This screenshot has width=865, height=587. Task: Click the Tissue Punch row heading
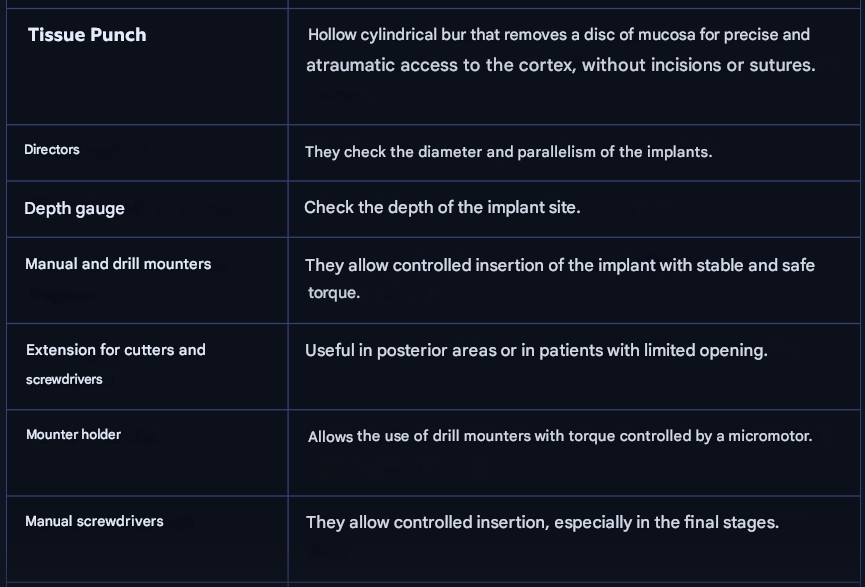(87, 35)
